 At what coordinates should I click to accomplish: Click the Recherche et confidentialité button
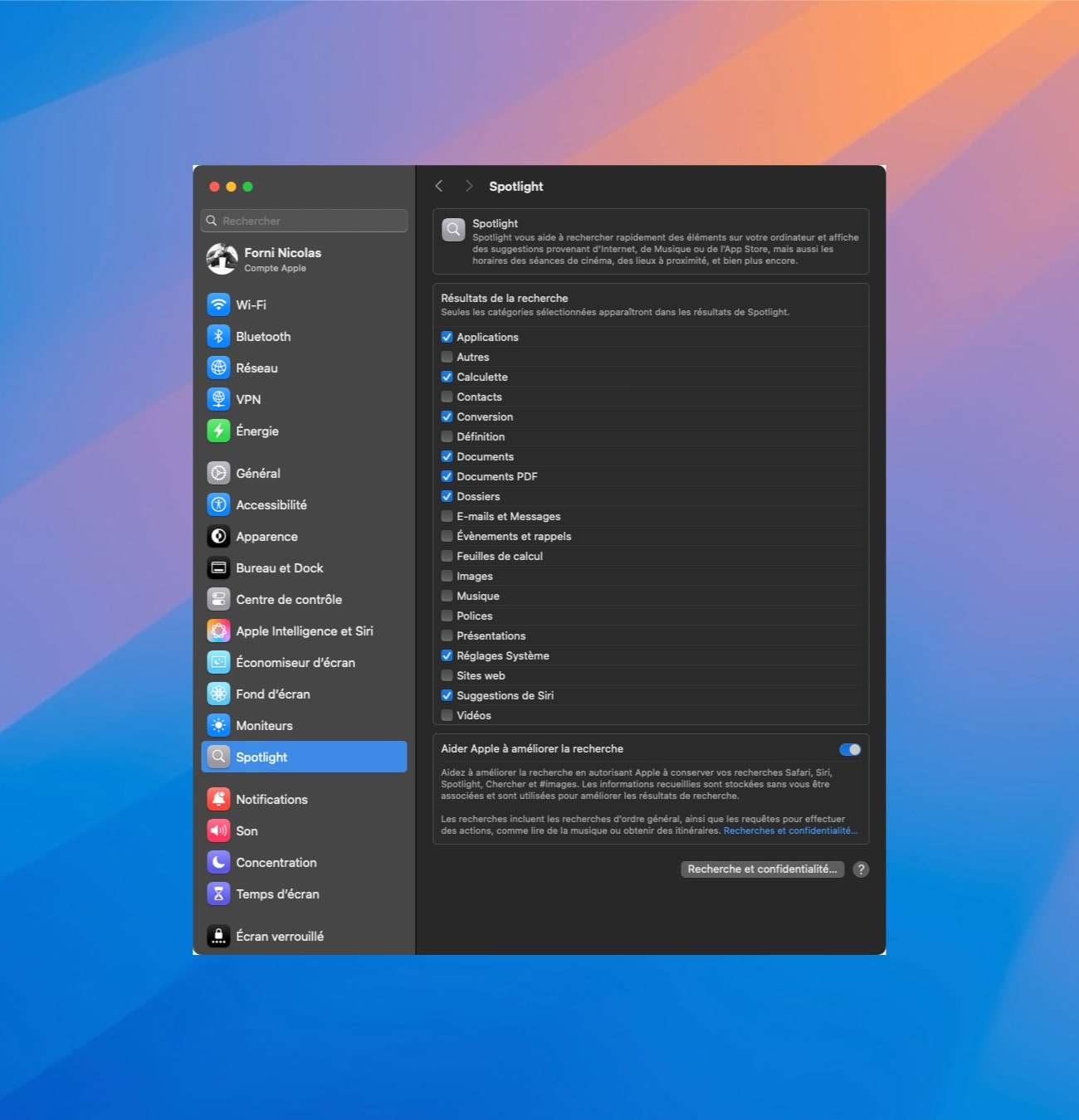tap(762, 869)
